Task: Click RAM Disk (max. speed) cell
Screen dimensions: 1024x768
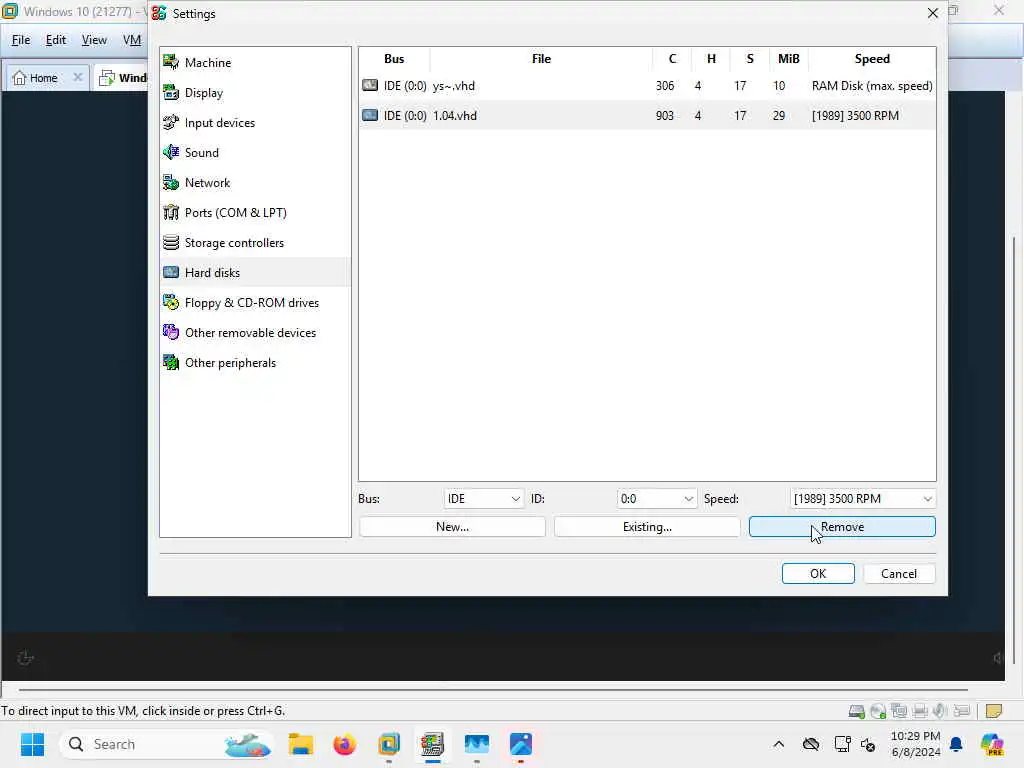Action: click(872, 86)
